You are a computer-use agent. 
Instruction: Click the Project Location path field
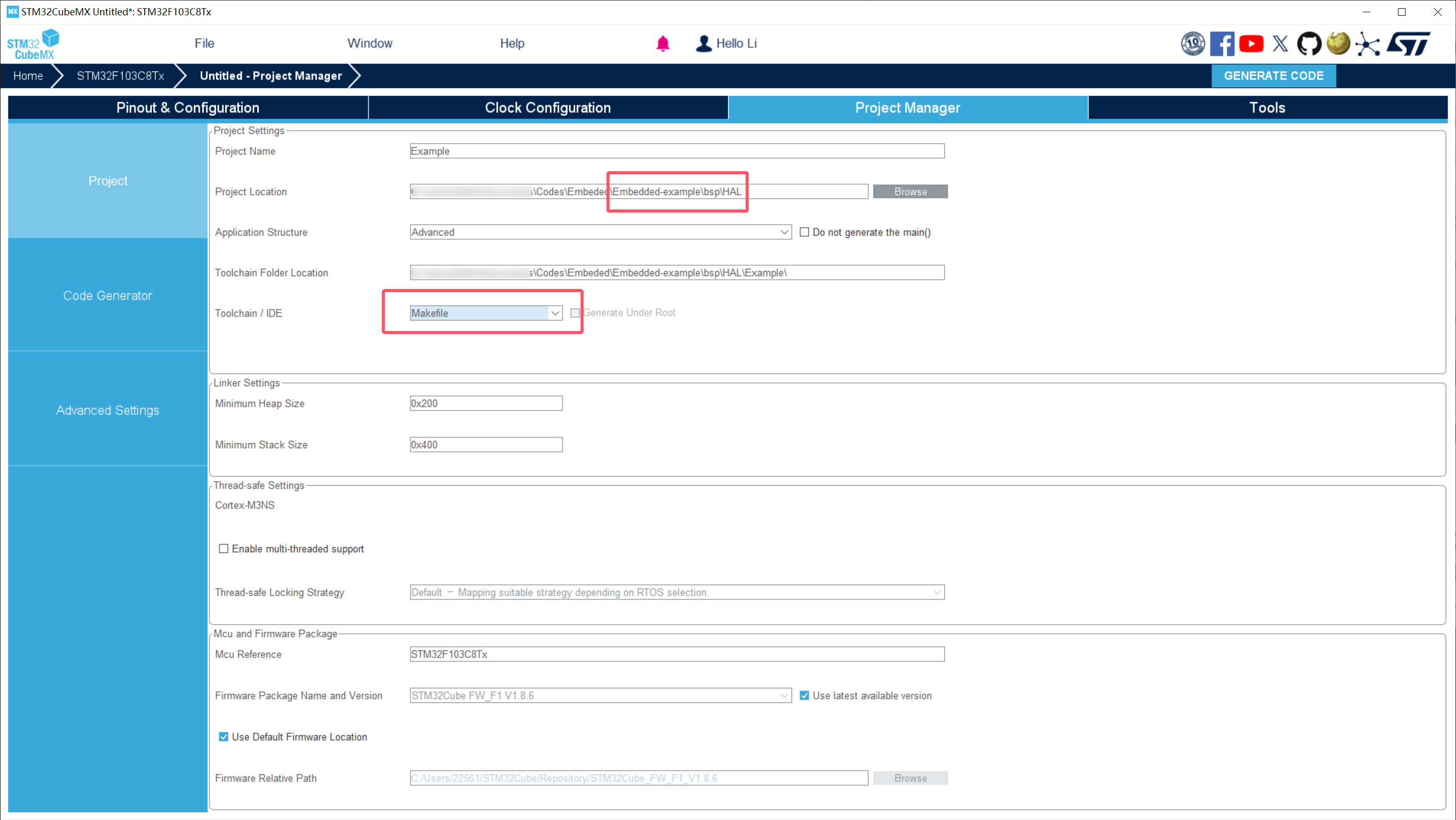point(639,192)
